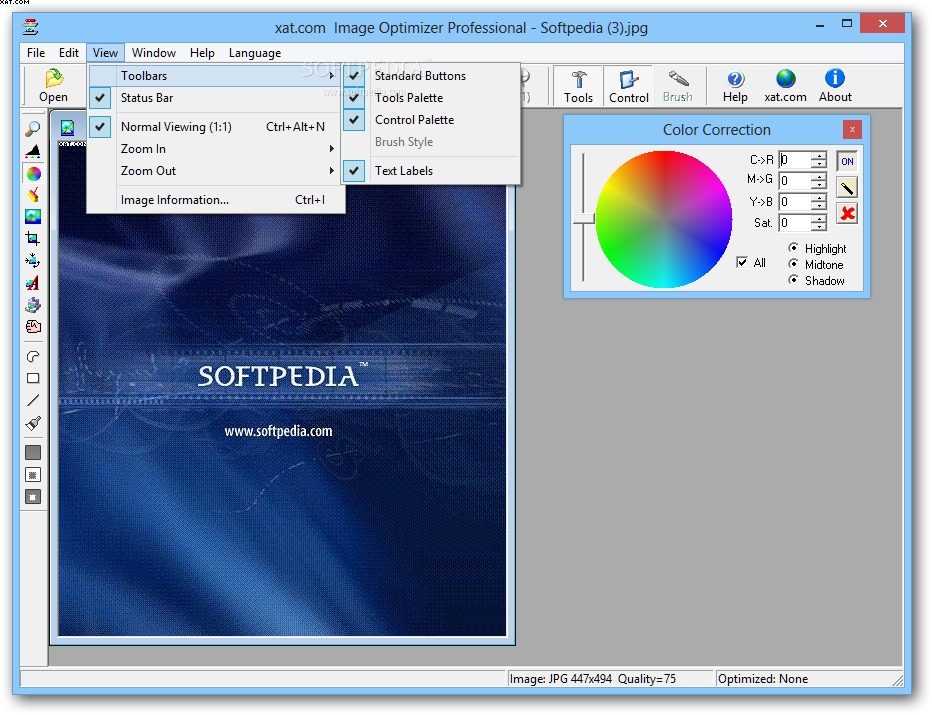Click the vertical brightness slider handle

pyautogui.click(x=584, y=219)
